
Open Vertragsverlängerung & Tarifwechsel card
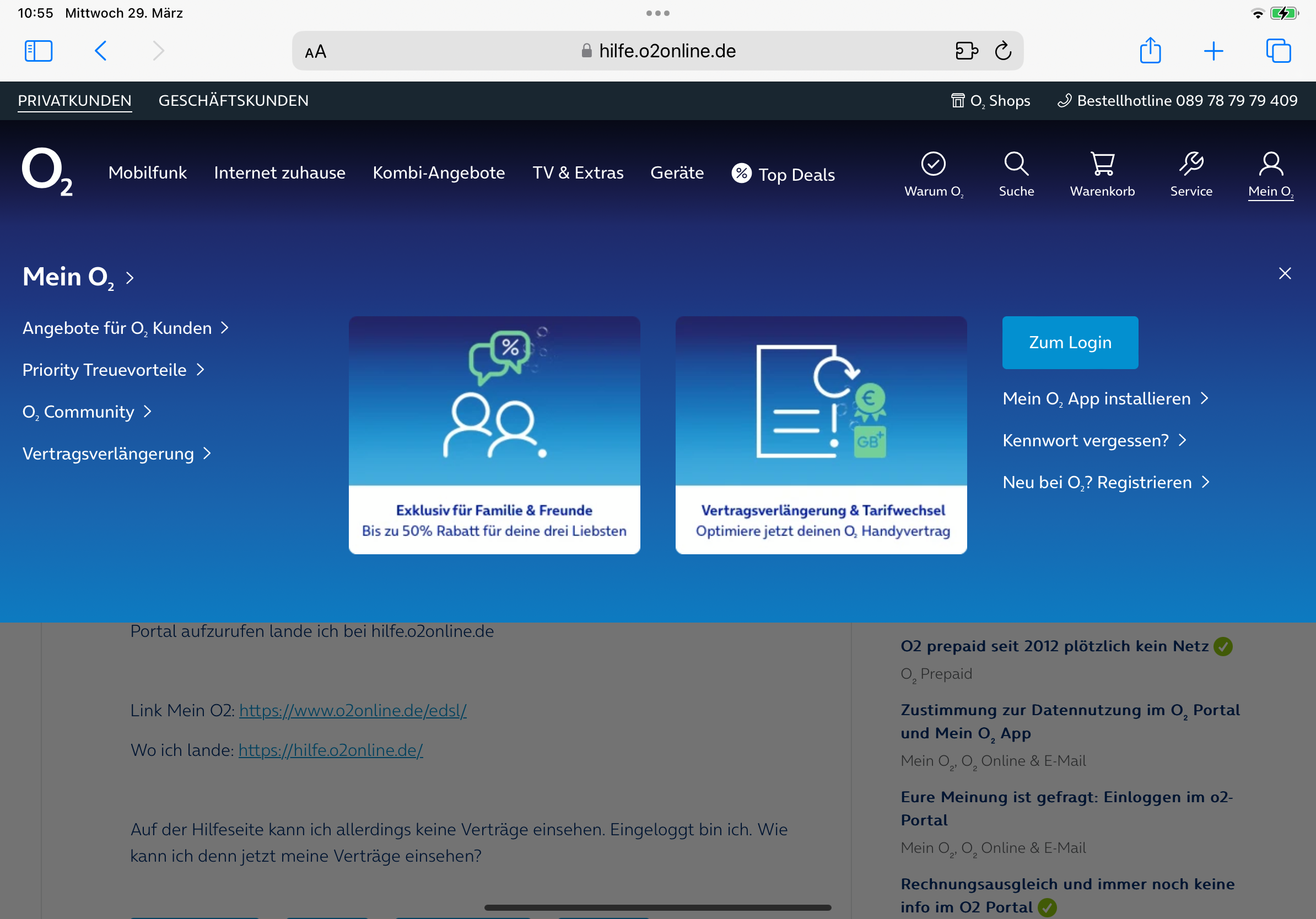[821, 435]
